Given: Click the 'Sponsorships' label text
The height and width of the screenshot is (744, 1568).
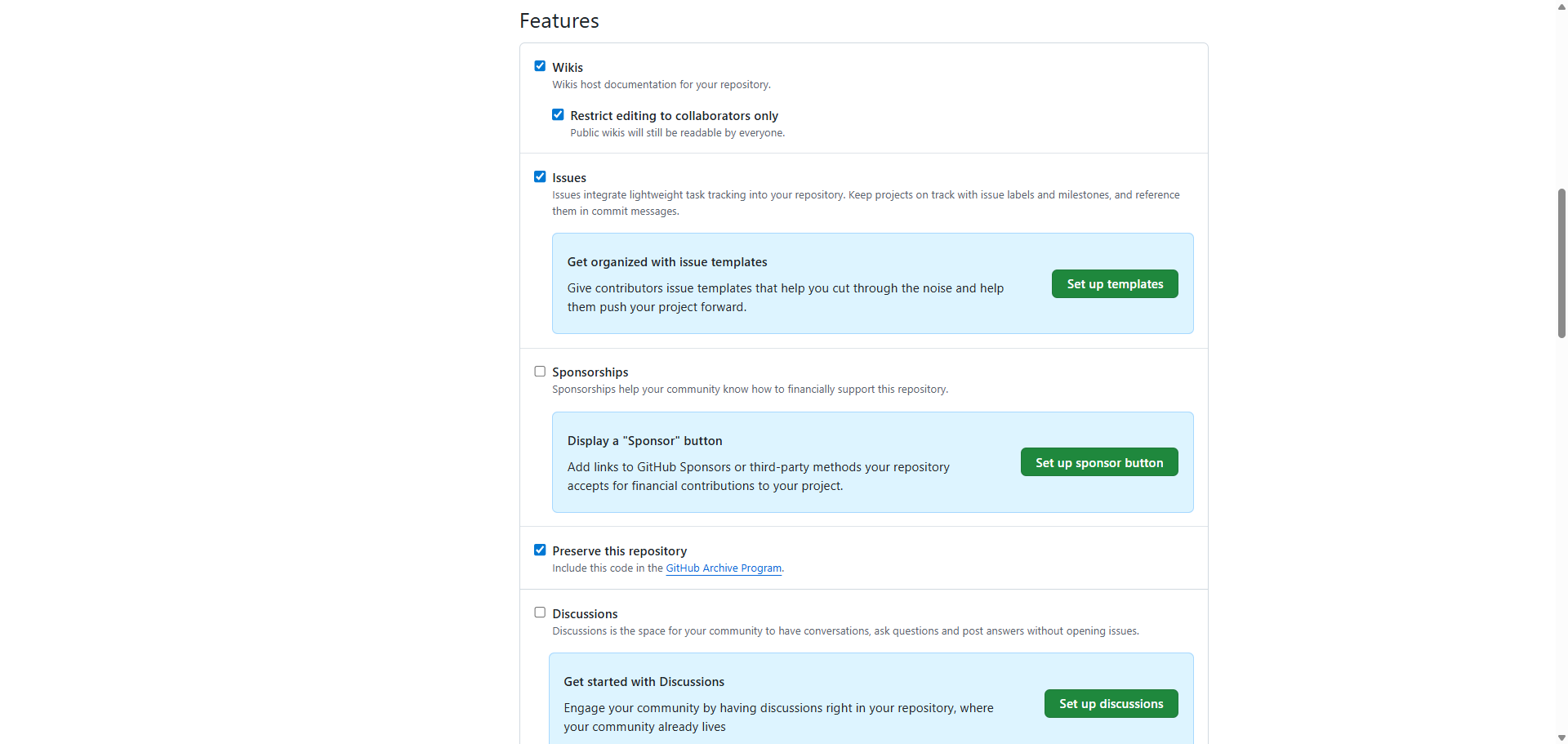Looking at the screenshot, I should click(x=590, y=372).
